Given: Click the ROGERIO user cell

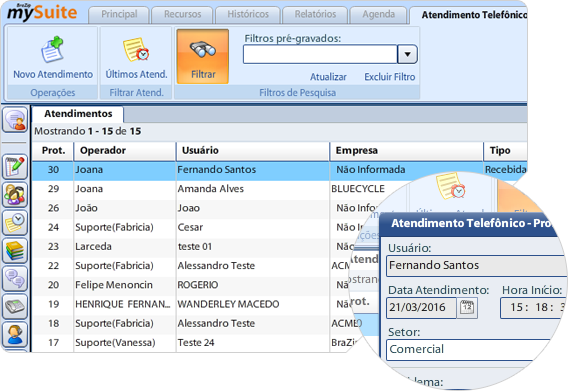Looking at the screenshot, I should coord(198,285).
